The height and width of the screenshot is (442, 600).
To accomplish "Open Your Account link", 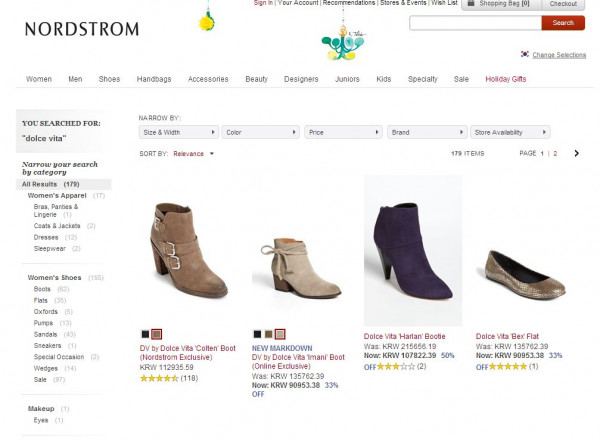I will [298, 3].
